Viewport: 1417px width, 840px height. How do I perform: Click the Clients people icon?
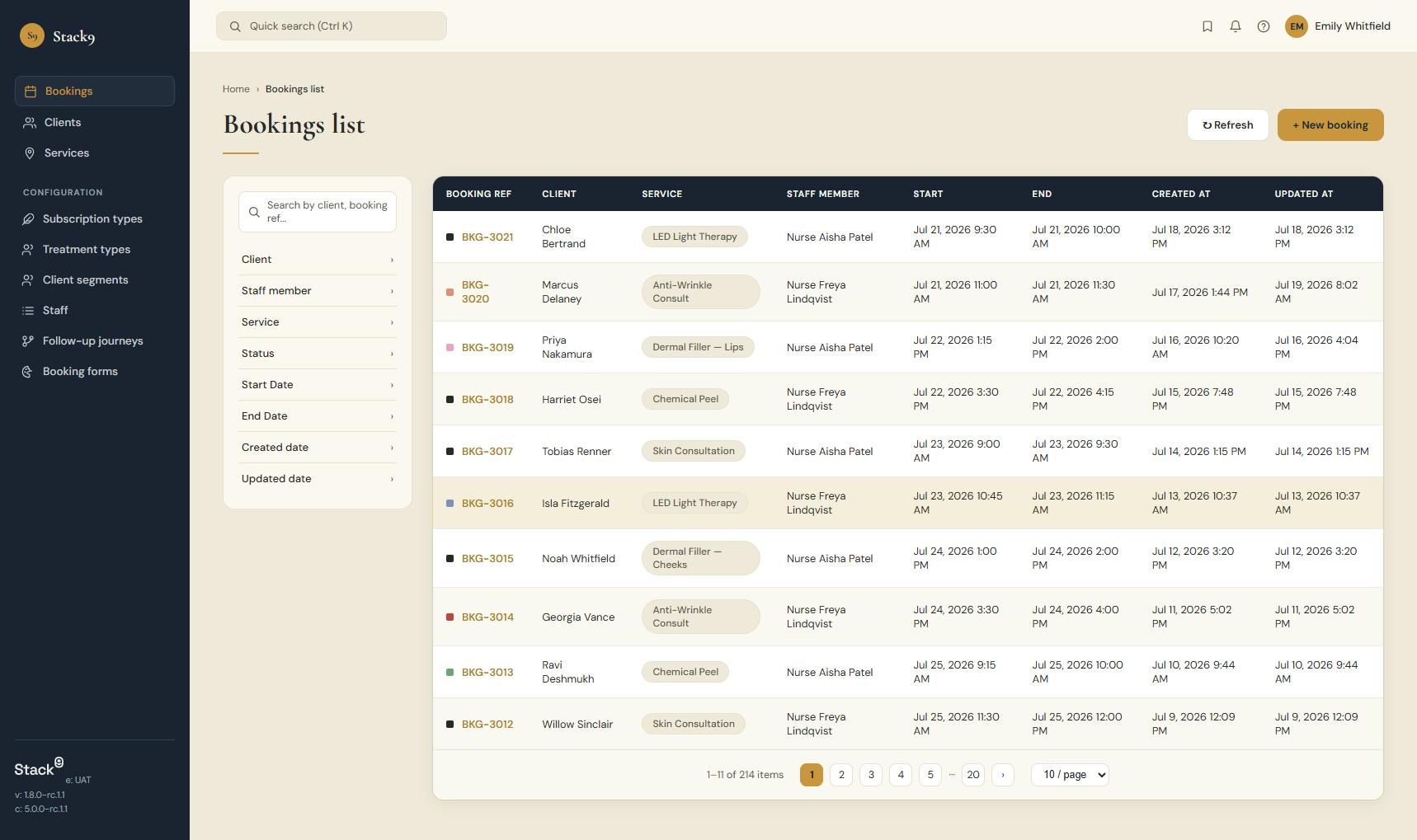[30, 123]
